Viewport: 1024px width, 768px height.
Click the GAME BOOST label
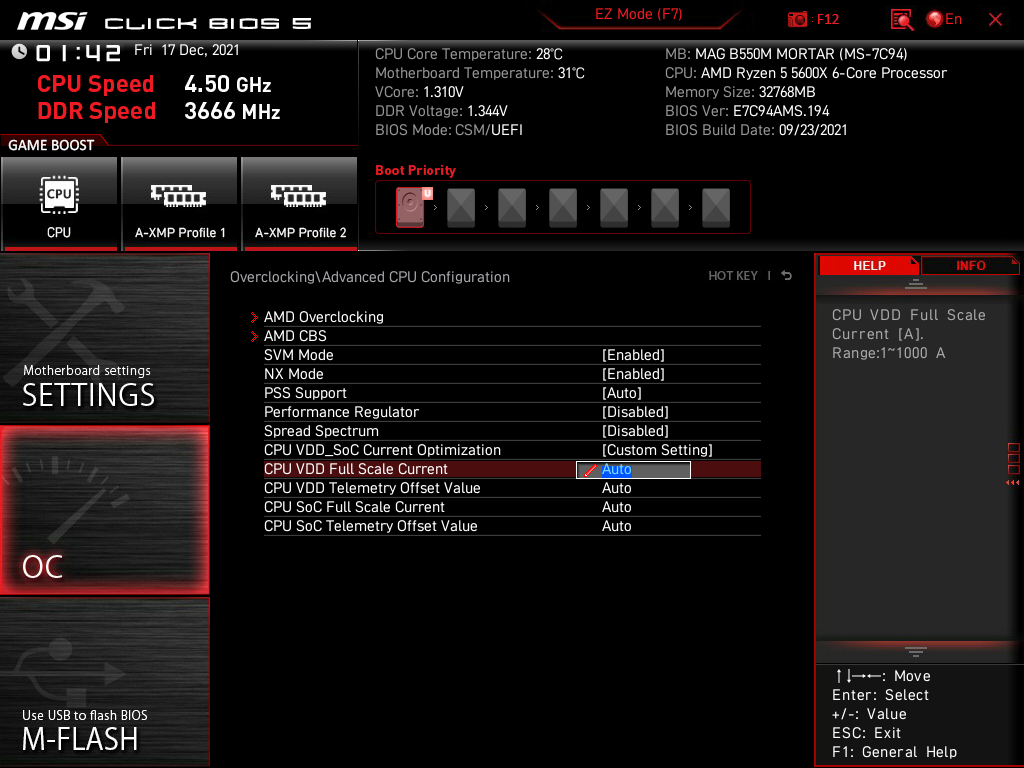click(x=51, y=145)
